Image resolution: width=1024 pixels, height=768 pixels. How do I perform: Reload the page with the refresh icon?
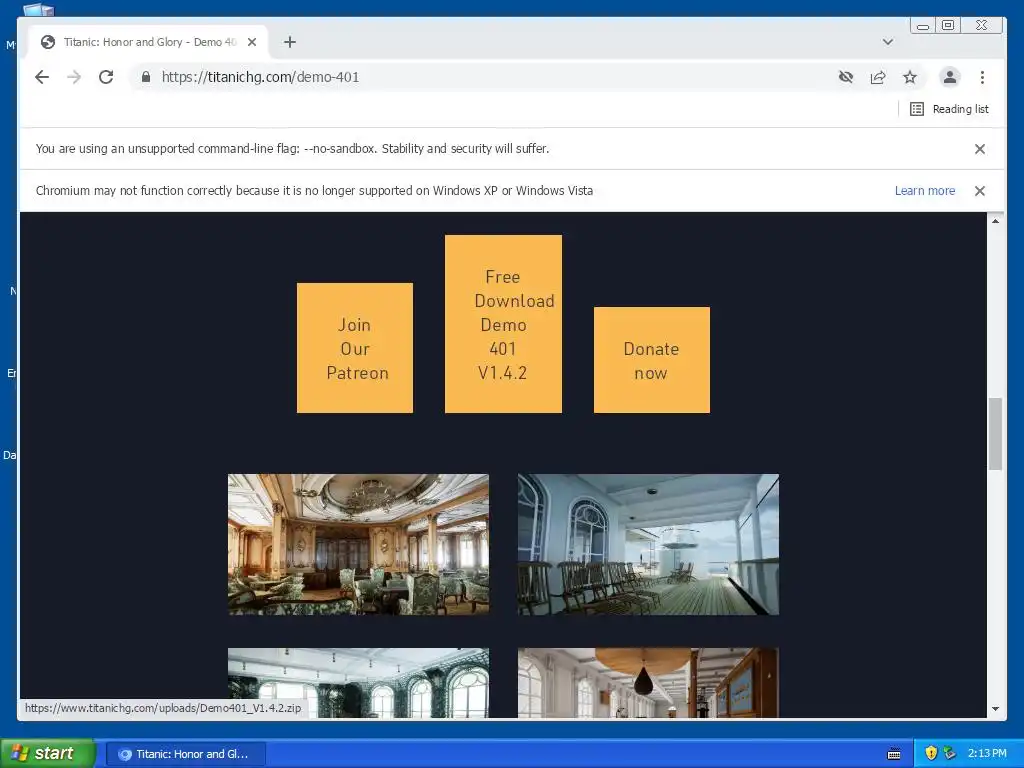pyautogui.click(x=106, y=77)
